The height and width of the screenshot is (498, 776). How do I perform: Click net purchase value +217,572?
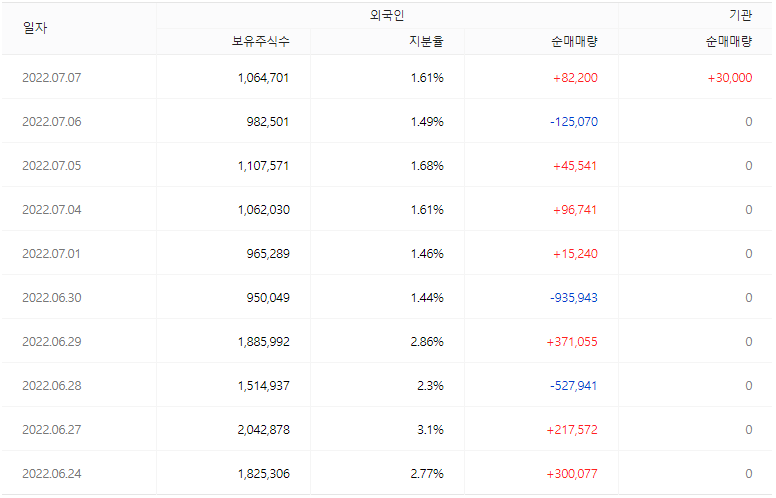[x=572, y=430]
